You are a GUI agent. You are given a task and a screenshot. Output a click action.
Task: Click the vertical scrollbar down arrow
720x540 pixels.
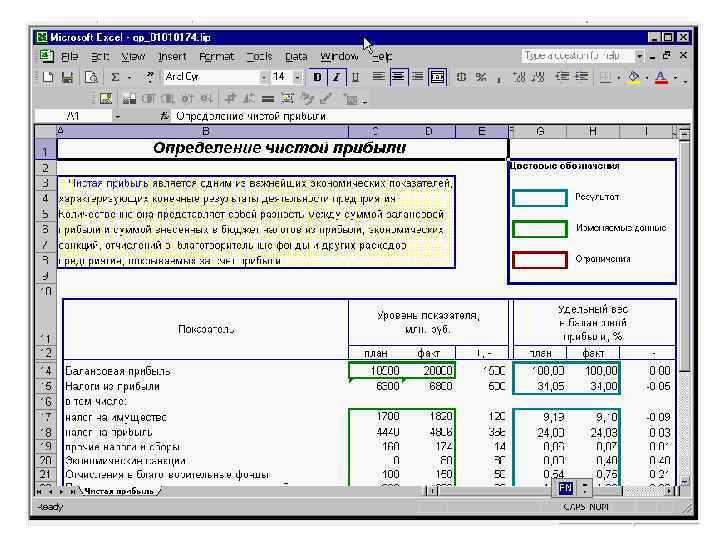tap(684, 481)
